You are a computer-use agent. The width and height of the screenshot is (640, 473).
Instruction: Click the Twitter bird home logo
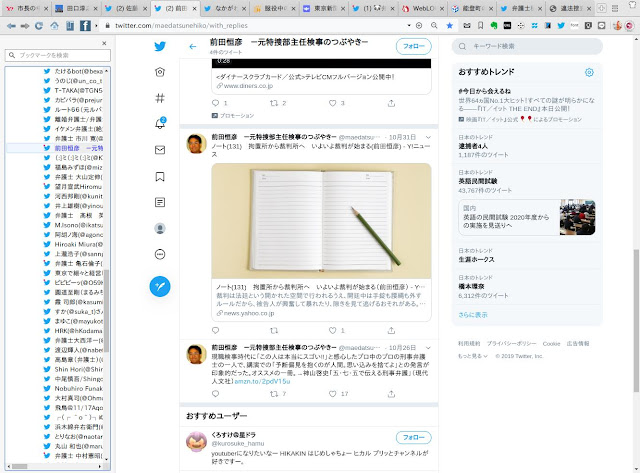tap(160, 47)
